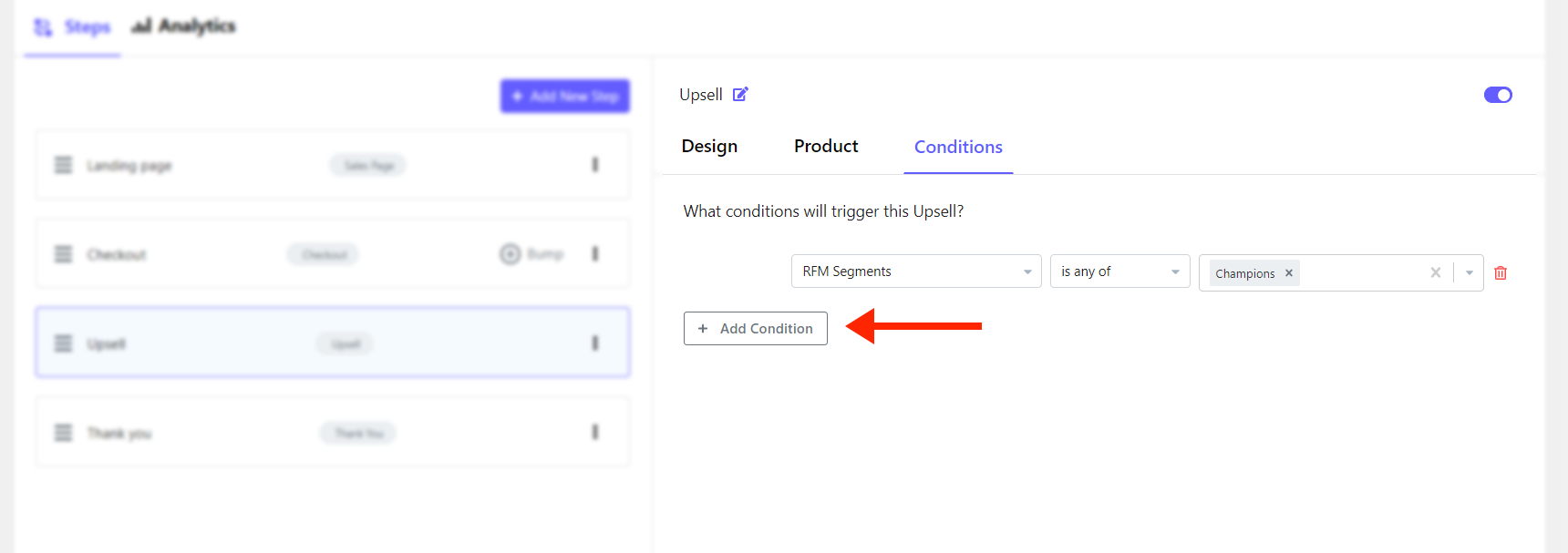Clear all selected segment values
This screenshot has width=1568, height=553.
[x=1436, y=272]
